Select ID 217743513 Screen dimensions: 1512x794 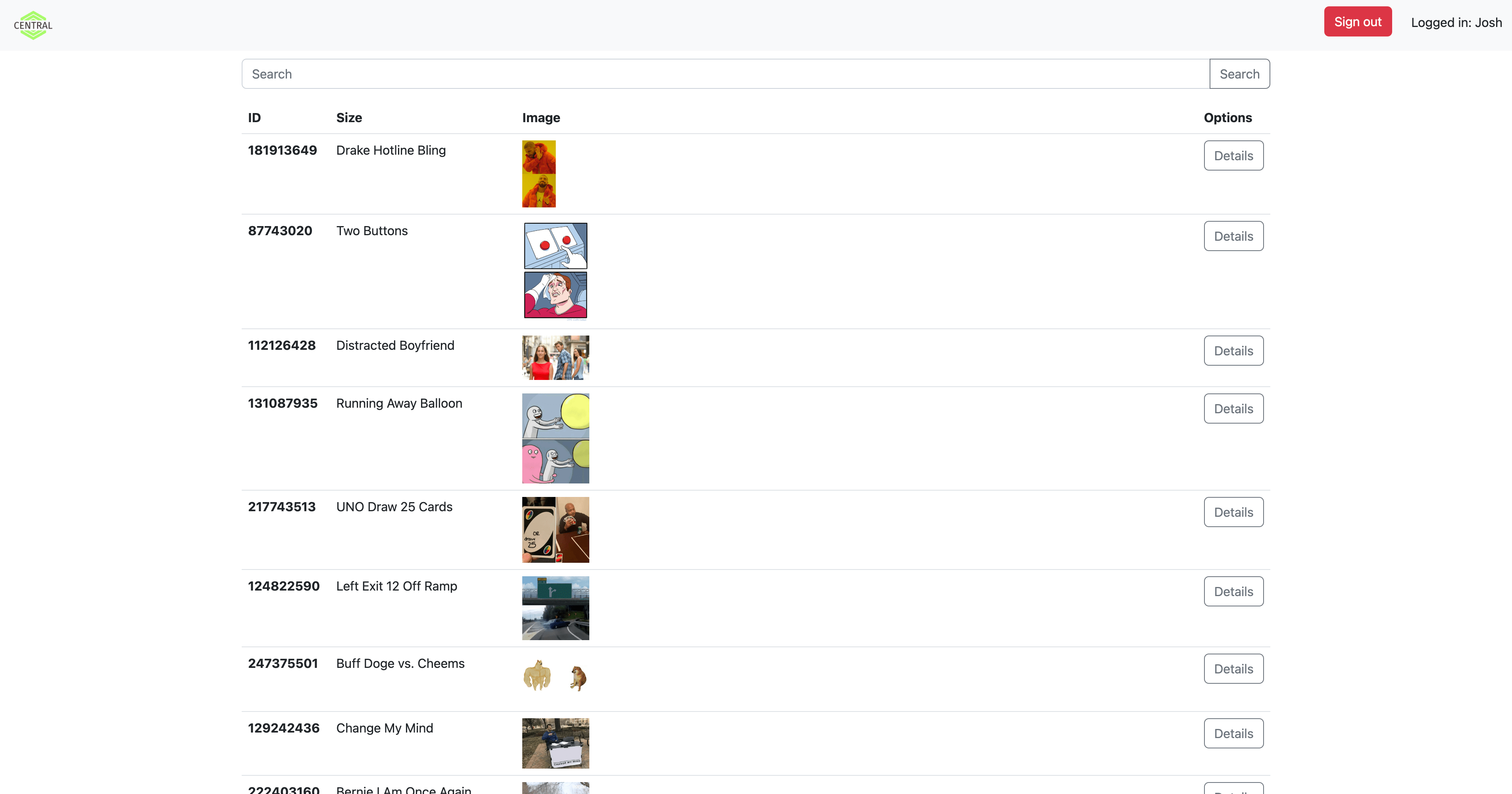[282, 506]
